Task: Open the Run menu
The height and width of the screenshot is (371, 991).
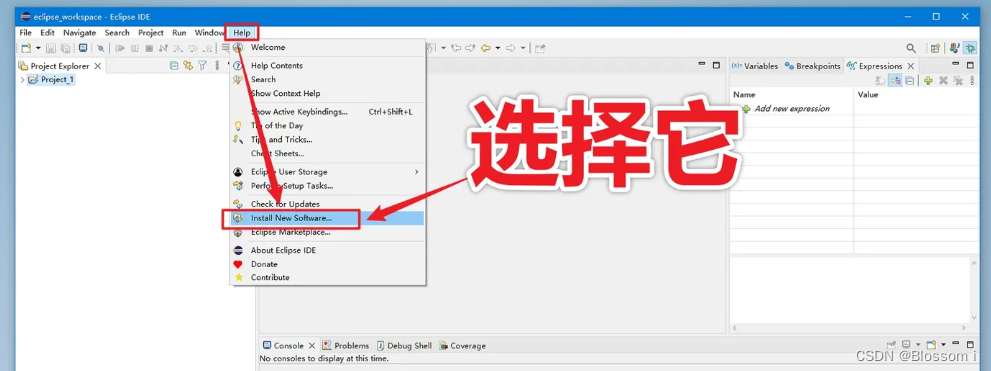Action: coord(179,33)
